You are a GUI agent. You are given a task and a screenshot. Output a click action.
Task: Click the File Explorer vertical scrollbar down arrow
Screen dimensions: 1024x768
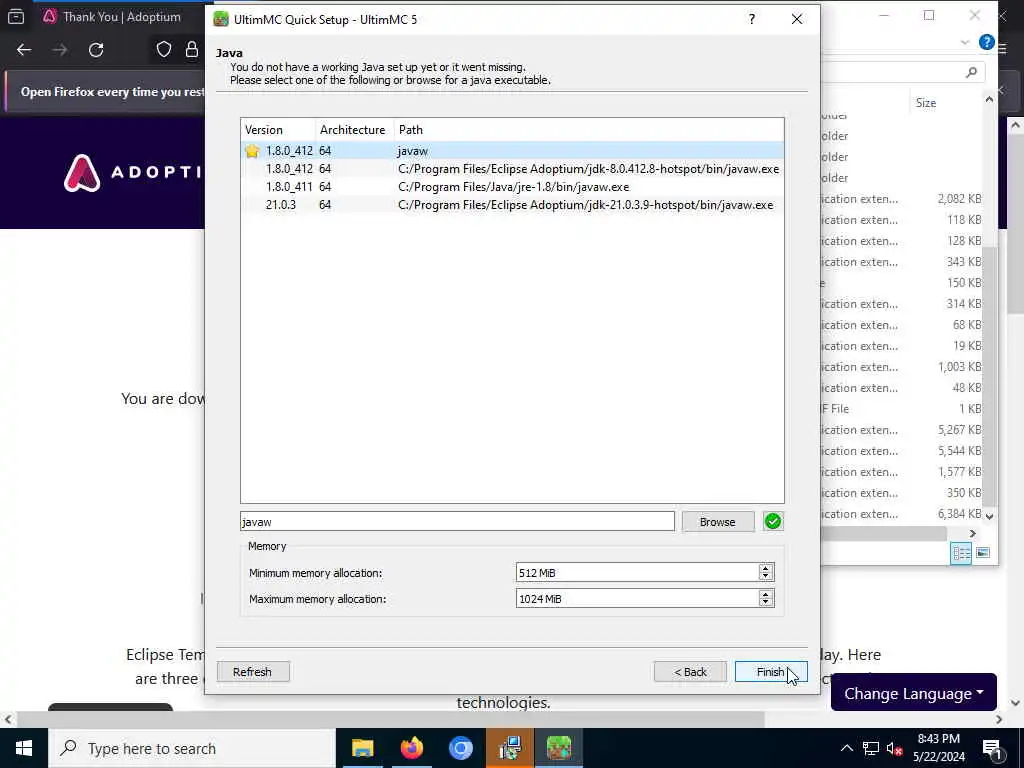pyautogui.click(x=989, y=516)
